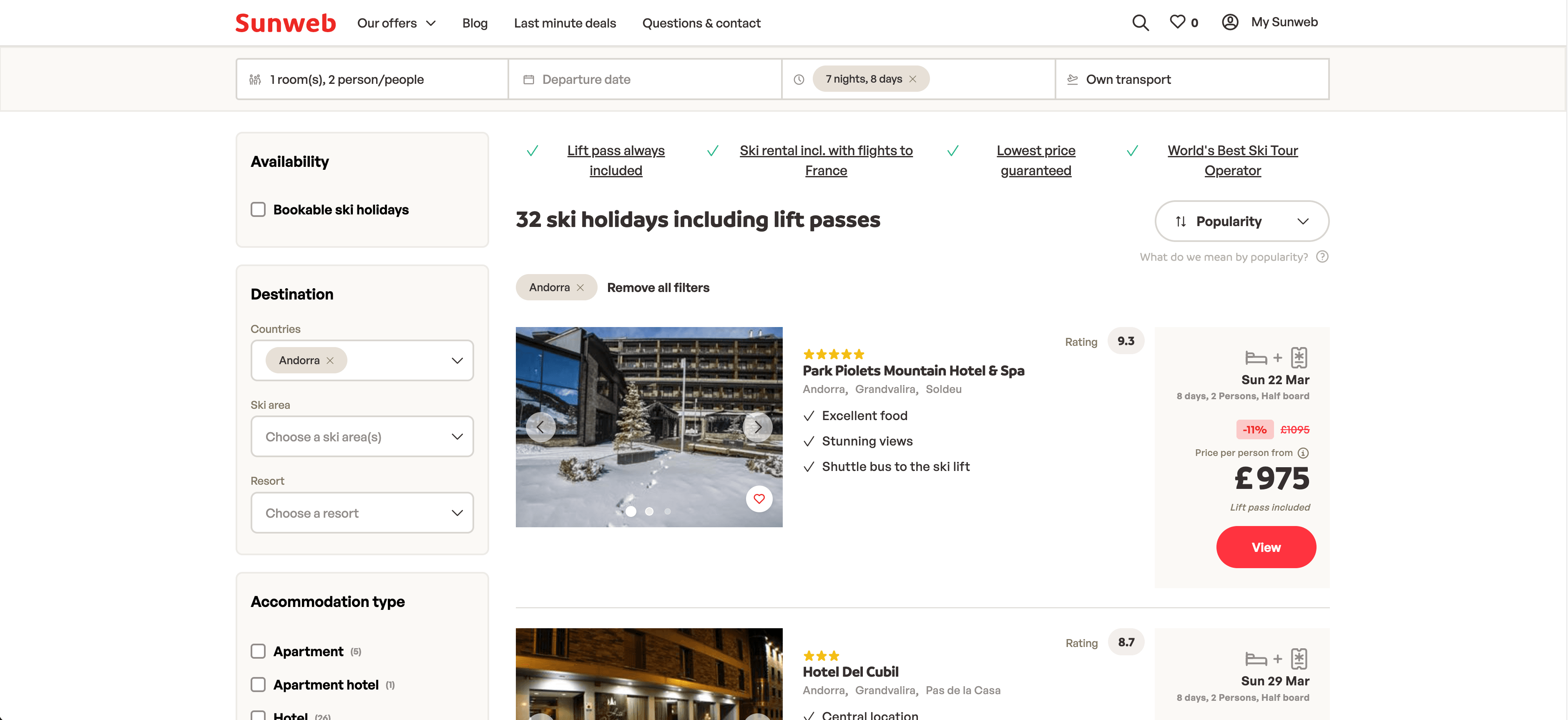
Task: Click next photo arrow on Park Piolets image
Action: point(758,427)
